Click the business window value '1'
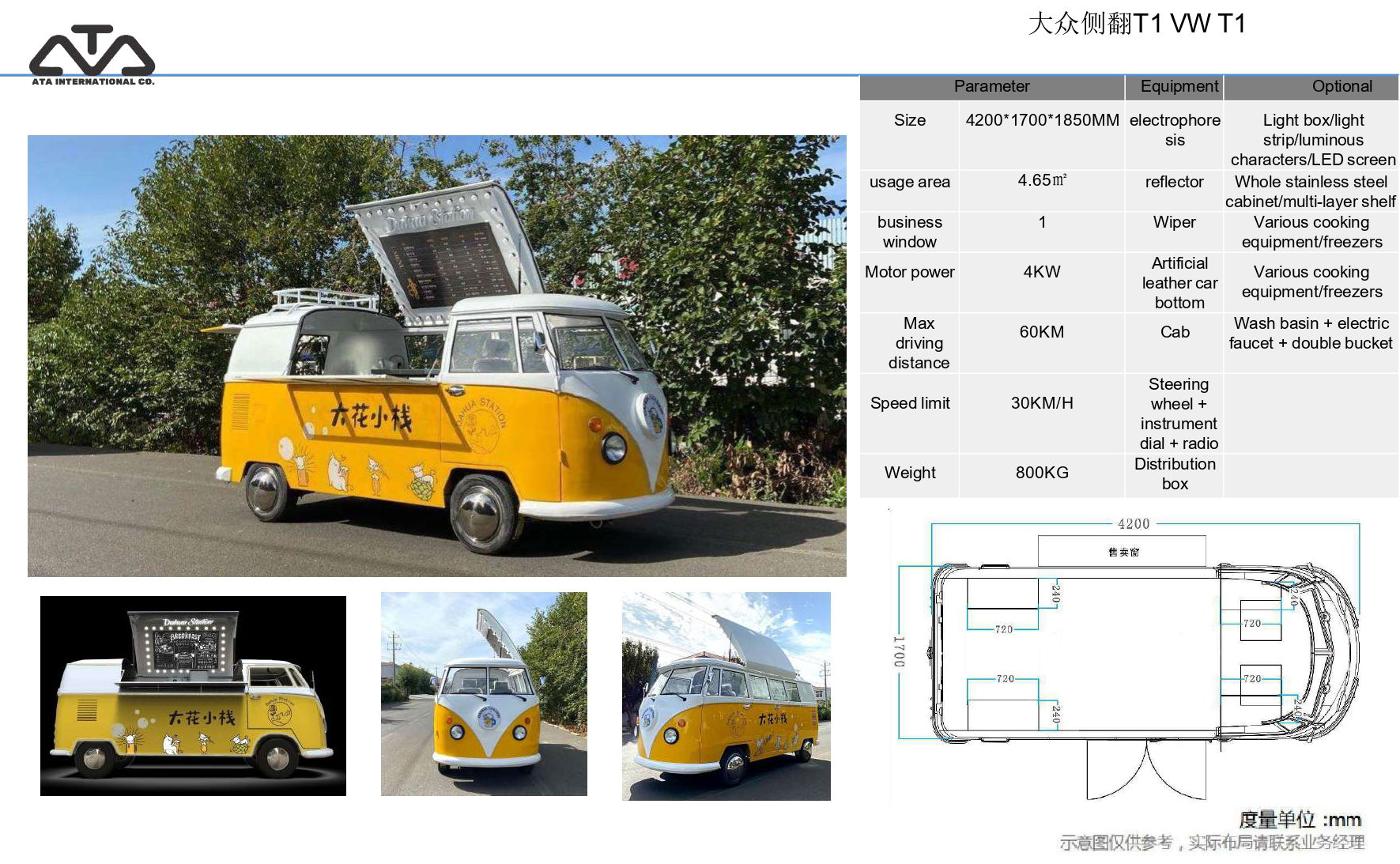Viewport: 1400px width, 864px height. [x=1042, y=222]
